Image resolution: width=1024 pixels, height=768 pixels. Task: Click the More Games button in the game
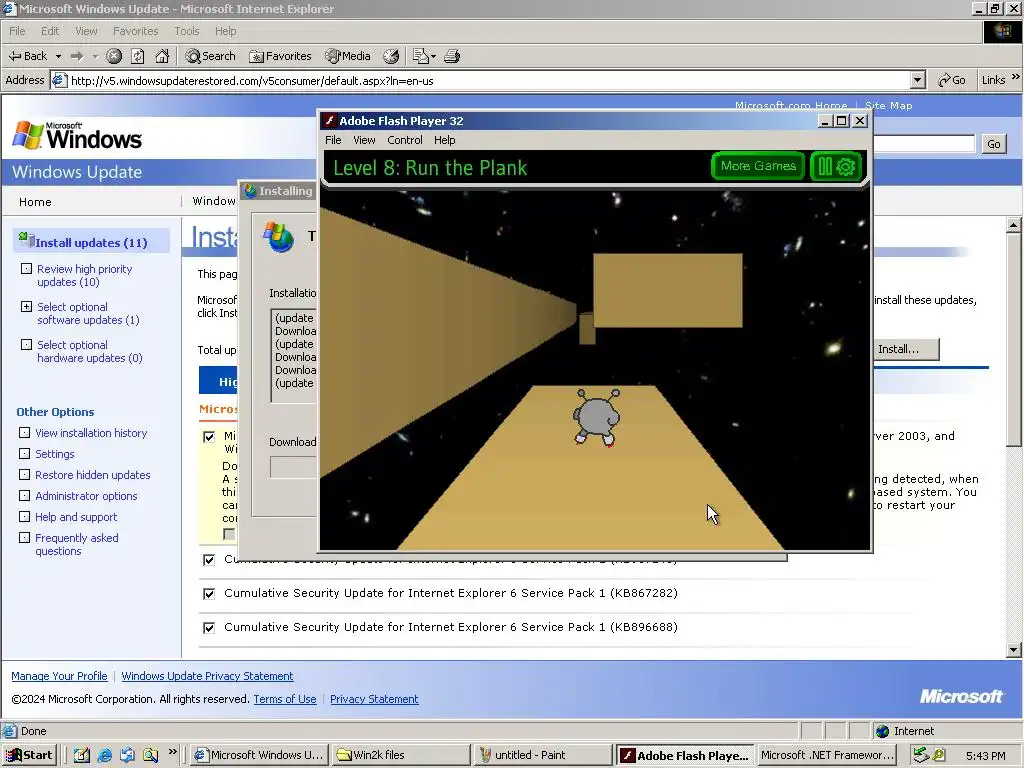(758, 166)
